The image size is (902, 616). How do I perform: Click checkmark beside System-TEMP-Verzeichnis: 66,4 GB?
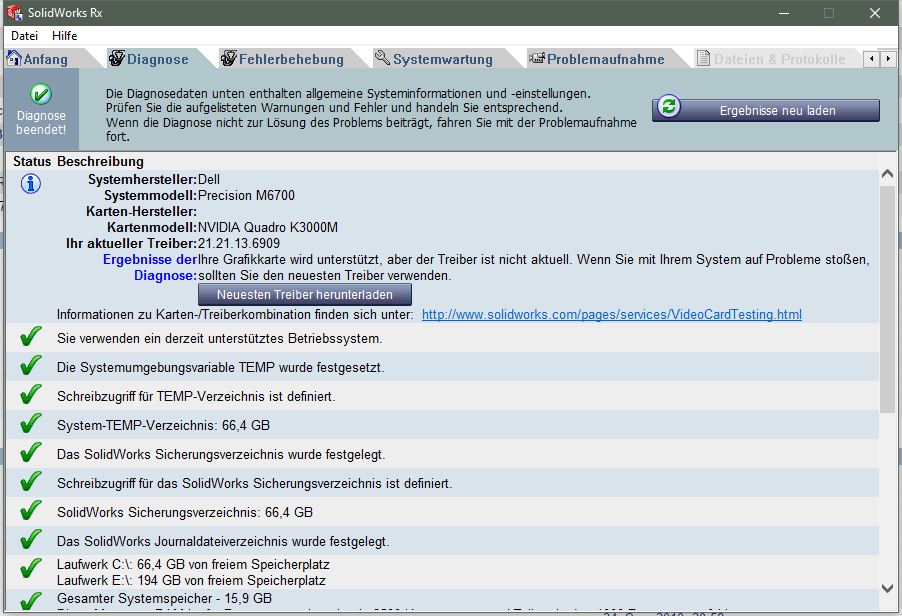point(30,423)
